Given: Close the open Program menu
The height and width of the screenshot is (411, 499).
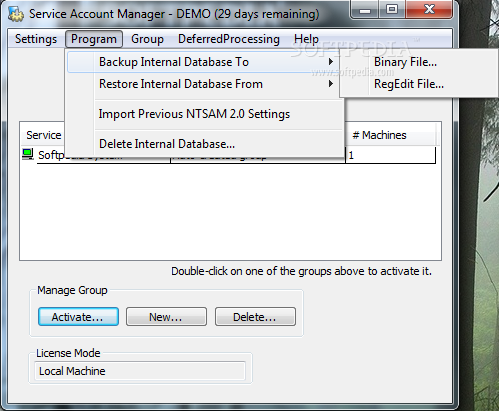Looking at the screenshot, I should tap(94, 39).
